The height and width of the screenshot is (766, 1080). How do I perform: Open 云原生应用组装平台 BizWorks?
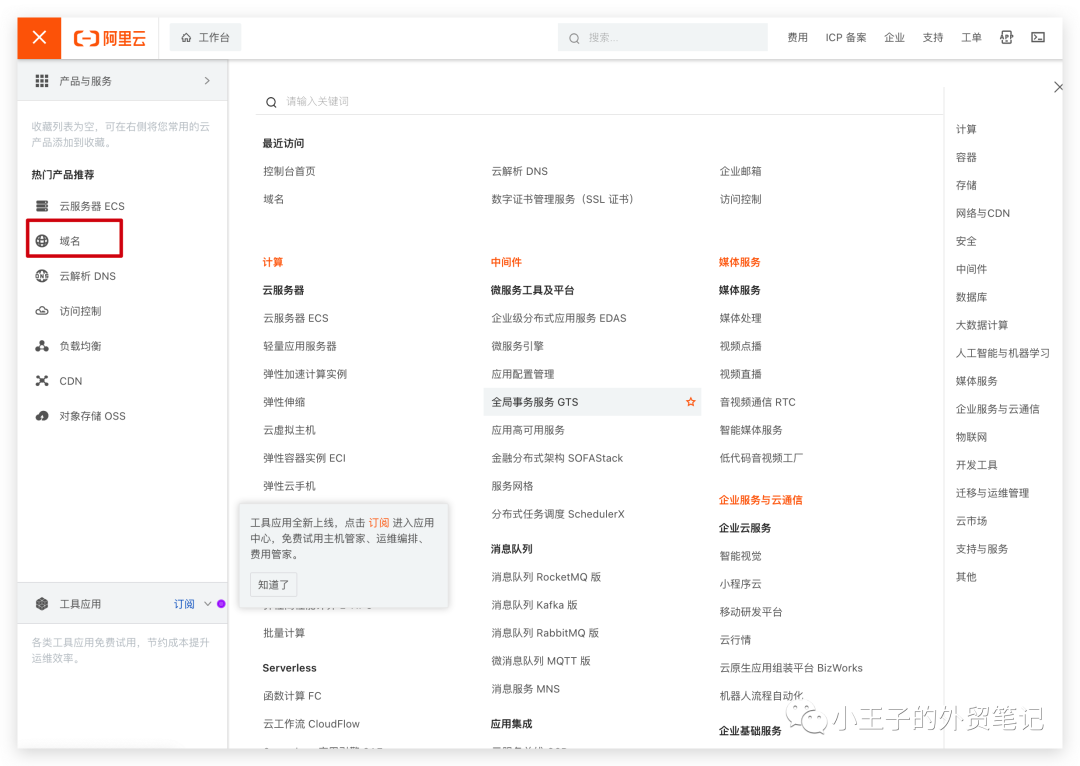click(791, 667)
